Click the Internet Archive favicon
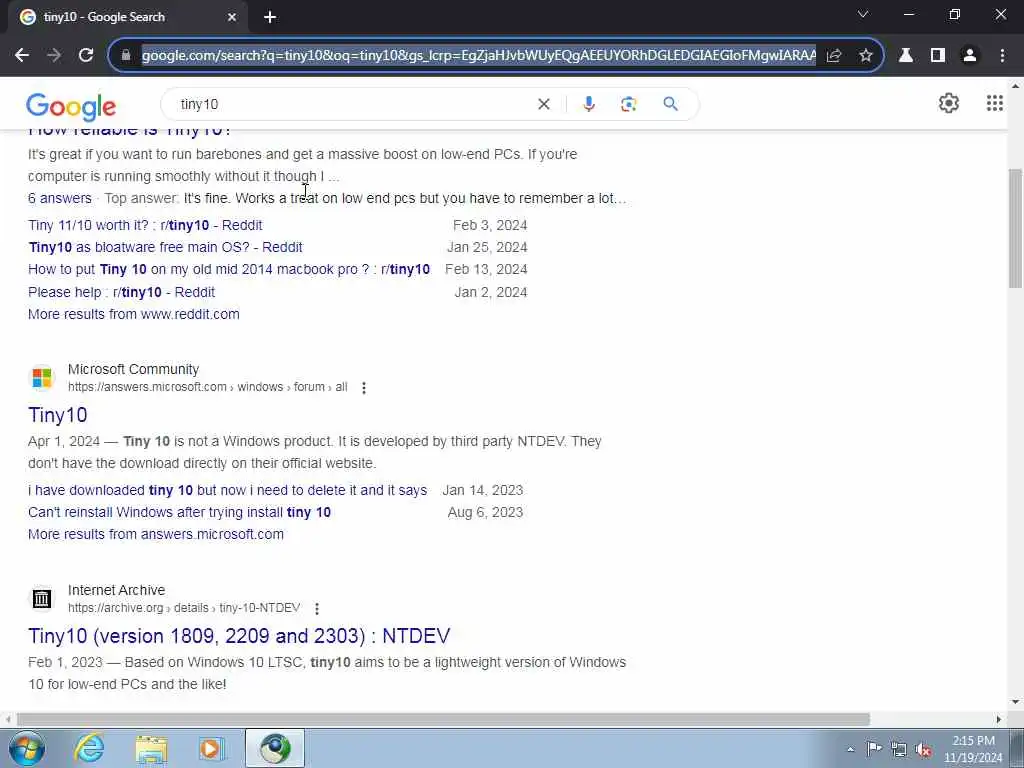The width and height of the screenshot is (1024, 768). pyautogui.click(x=42, y=598)
